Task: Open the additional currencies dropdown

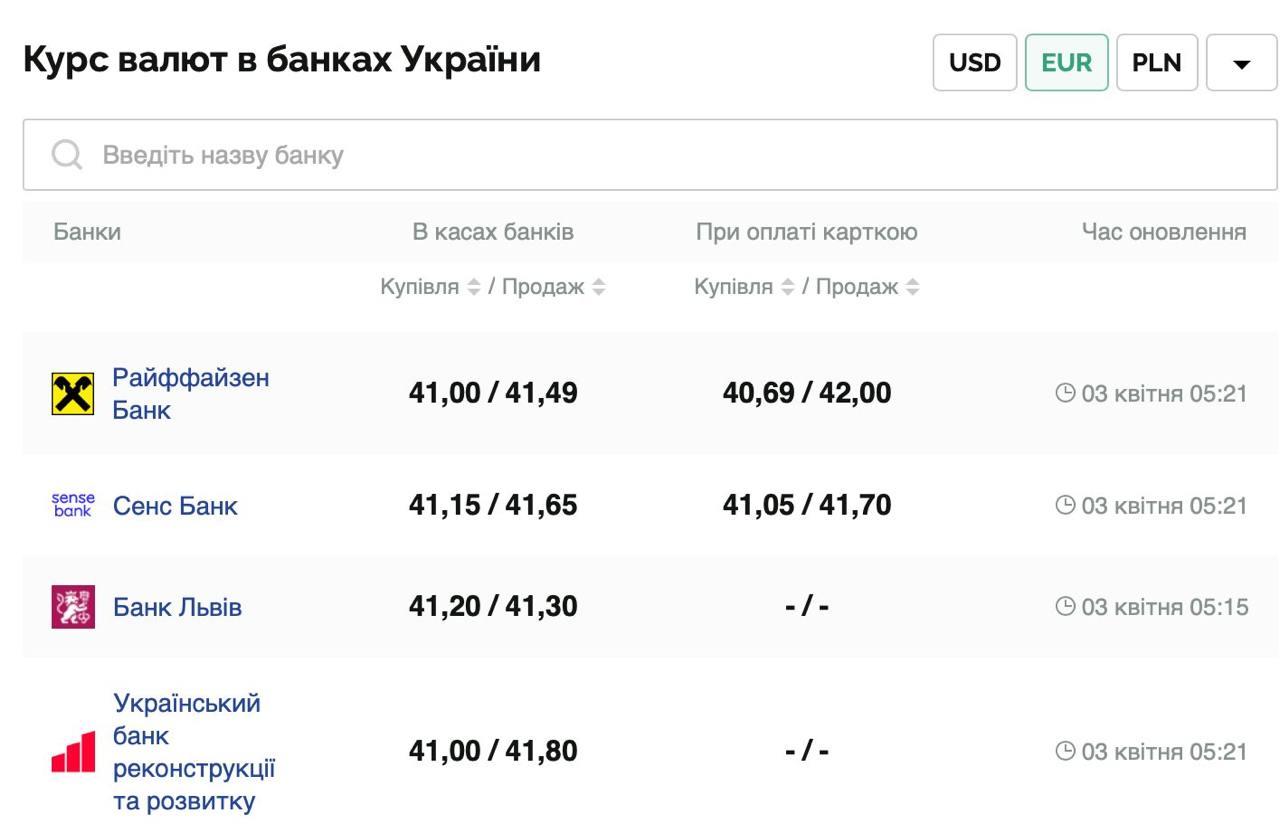Action: click(x=1240, y=62)
